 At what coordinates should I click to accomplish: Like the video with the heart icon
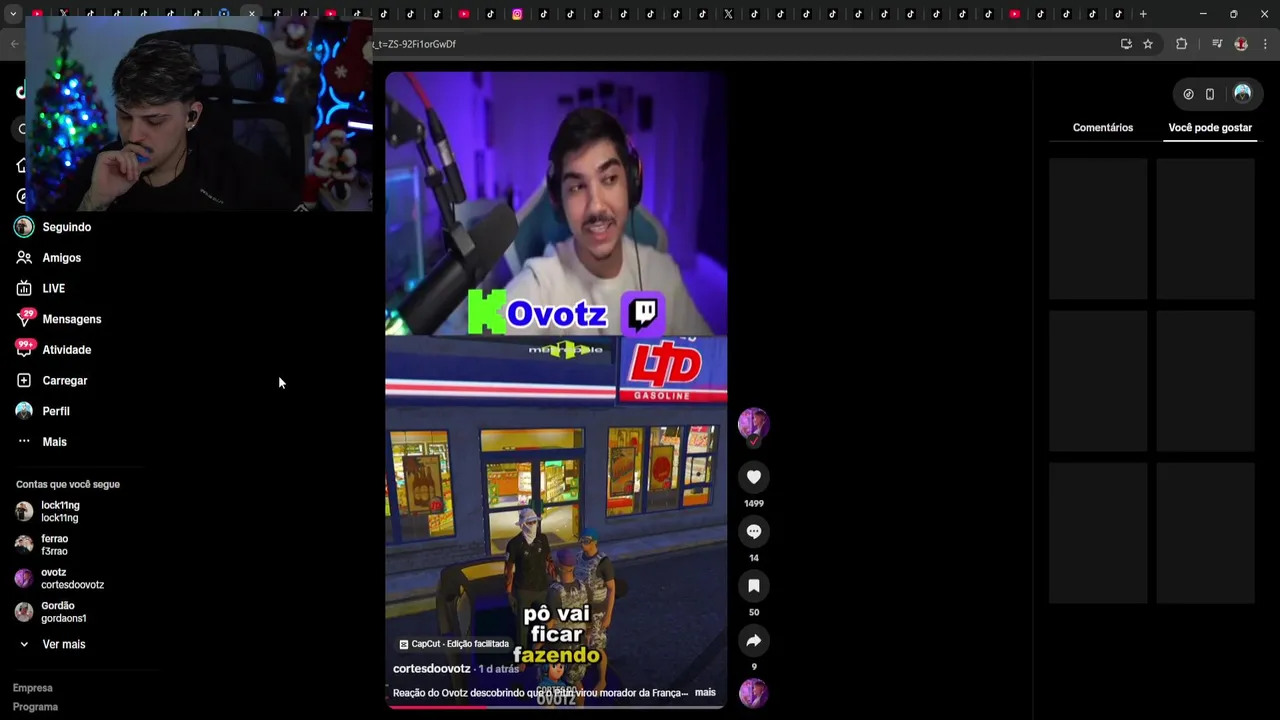[754, 477]
